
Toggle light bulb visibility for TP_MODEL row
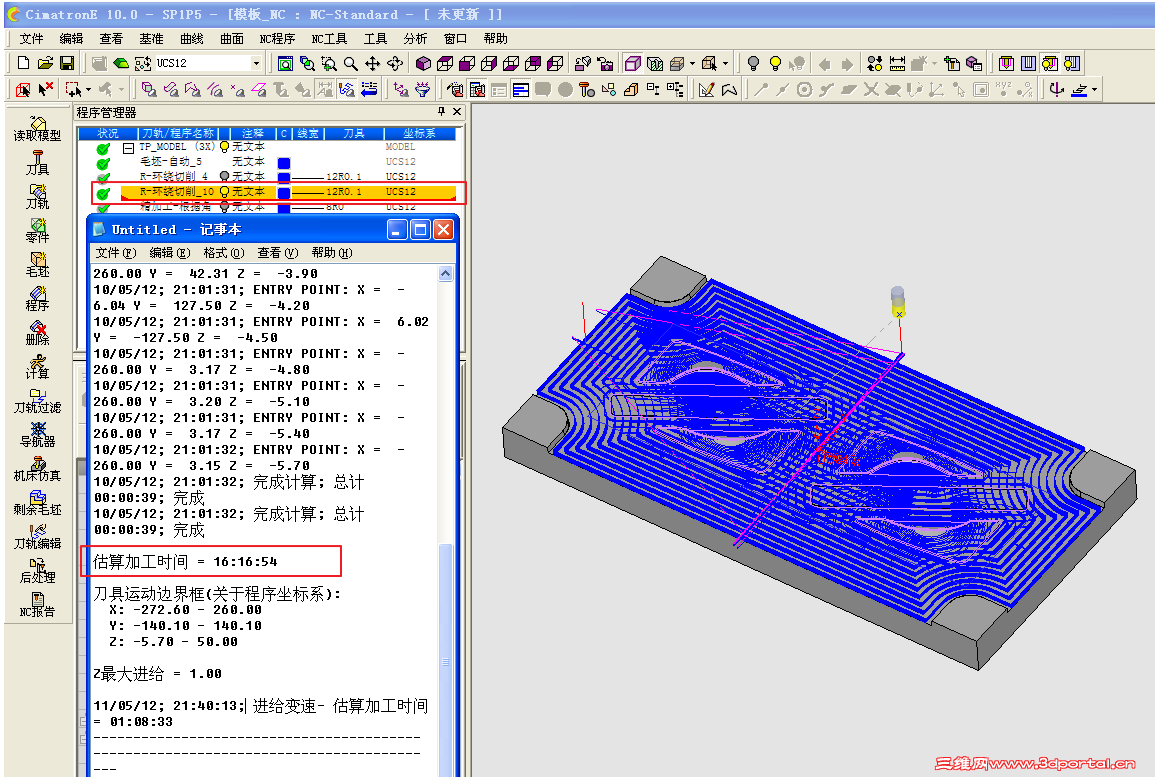[x=225, y=147]
